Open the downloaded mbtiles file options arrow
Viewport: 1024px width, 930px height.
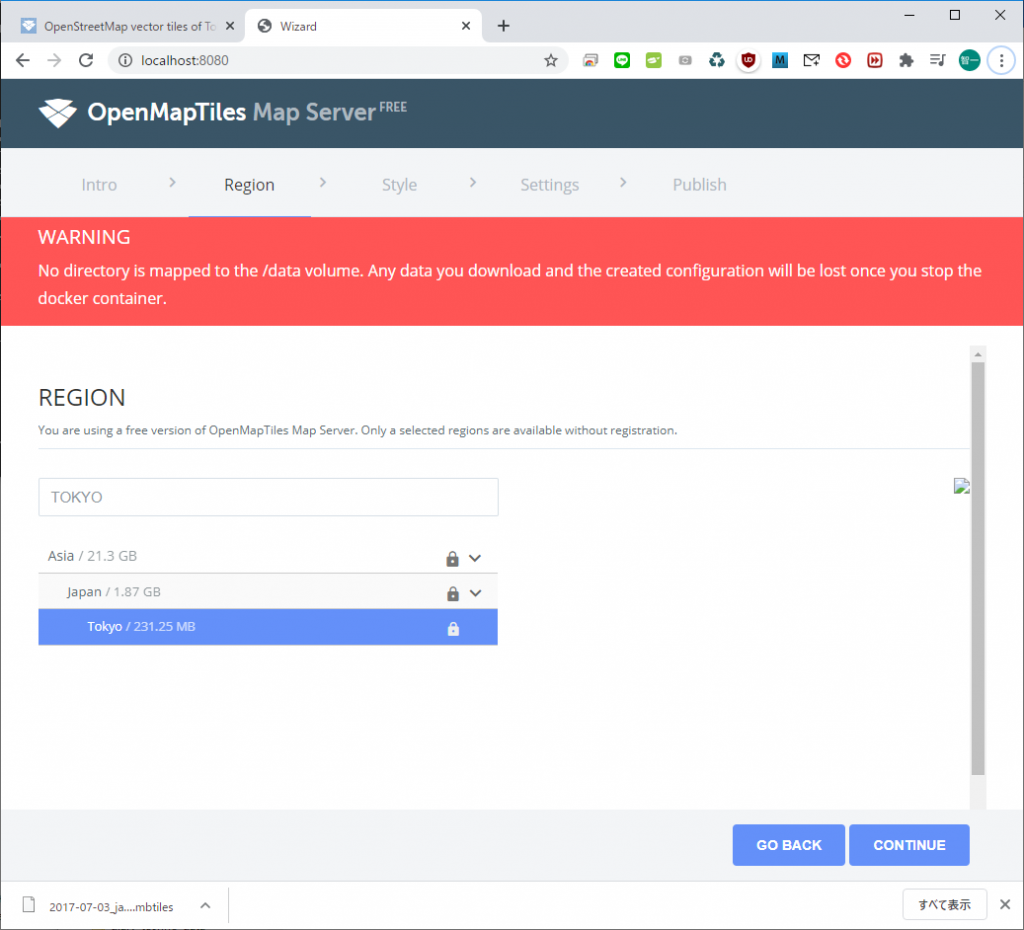pos(205,906)
